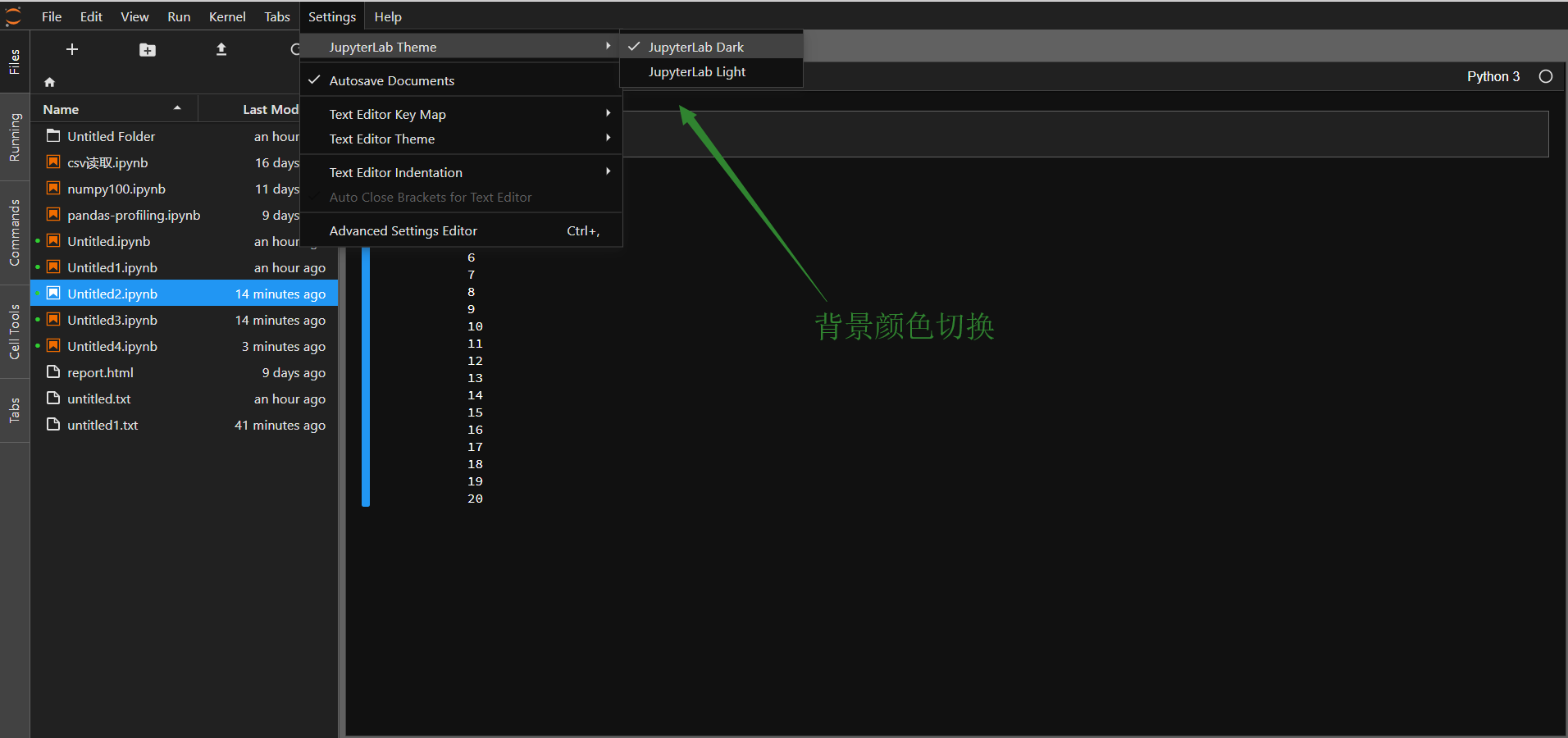Click the Jupyter logo icon
The width and height of the screenshot is (1568, 738).
tap(13, 16)
